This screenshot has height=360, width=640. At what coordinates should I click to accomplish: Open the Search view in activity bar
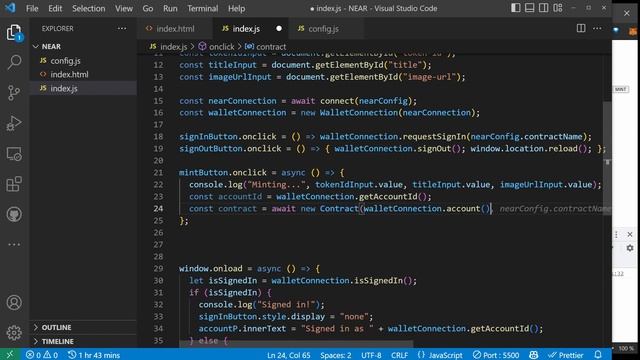pyautogui.click(x=14, y=62)
